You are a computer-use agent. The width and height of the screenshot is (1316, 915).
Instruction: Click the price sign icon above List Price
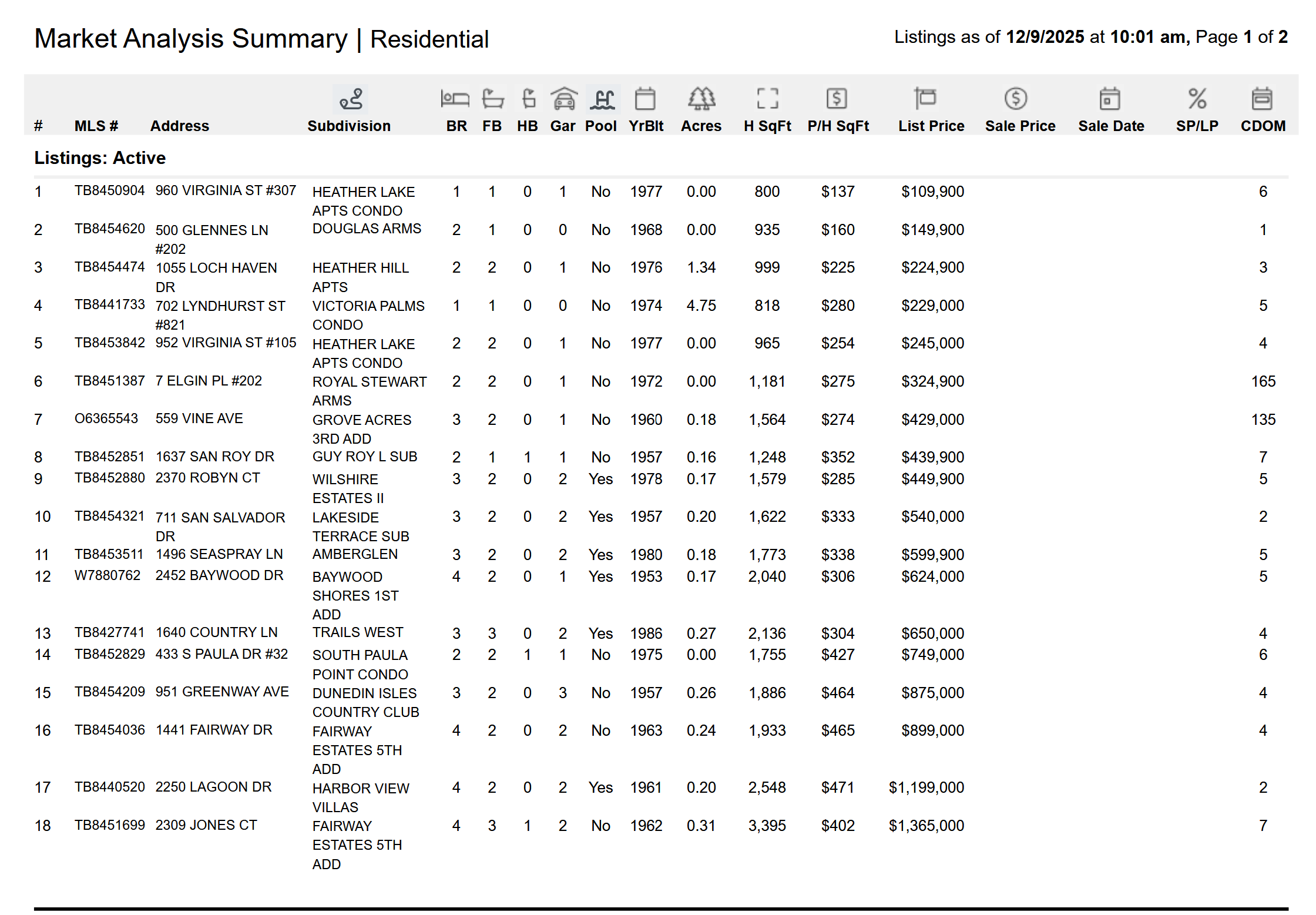[x=925, y=99]
